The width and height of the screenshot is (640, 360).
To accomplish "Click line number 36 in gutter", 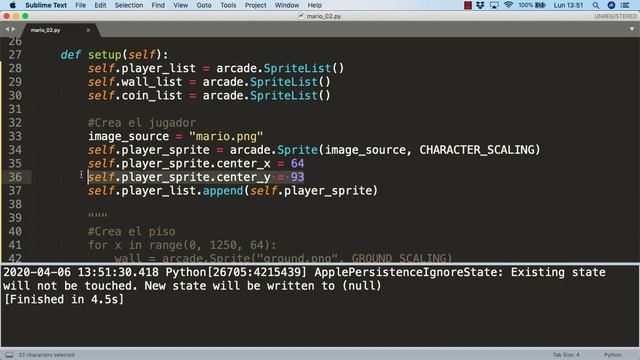I will [15, 177].
